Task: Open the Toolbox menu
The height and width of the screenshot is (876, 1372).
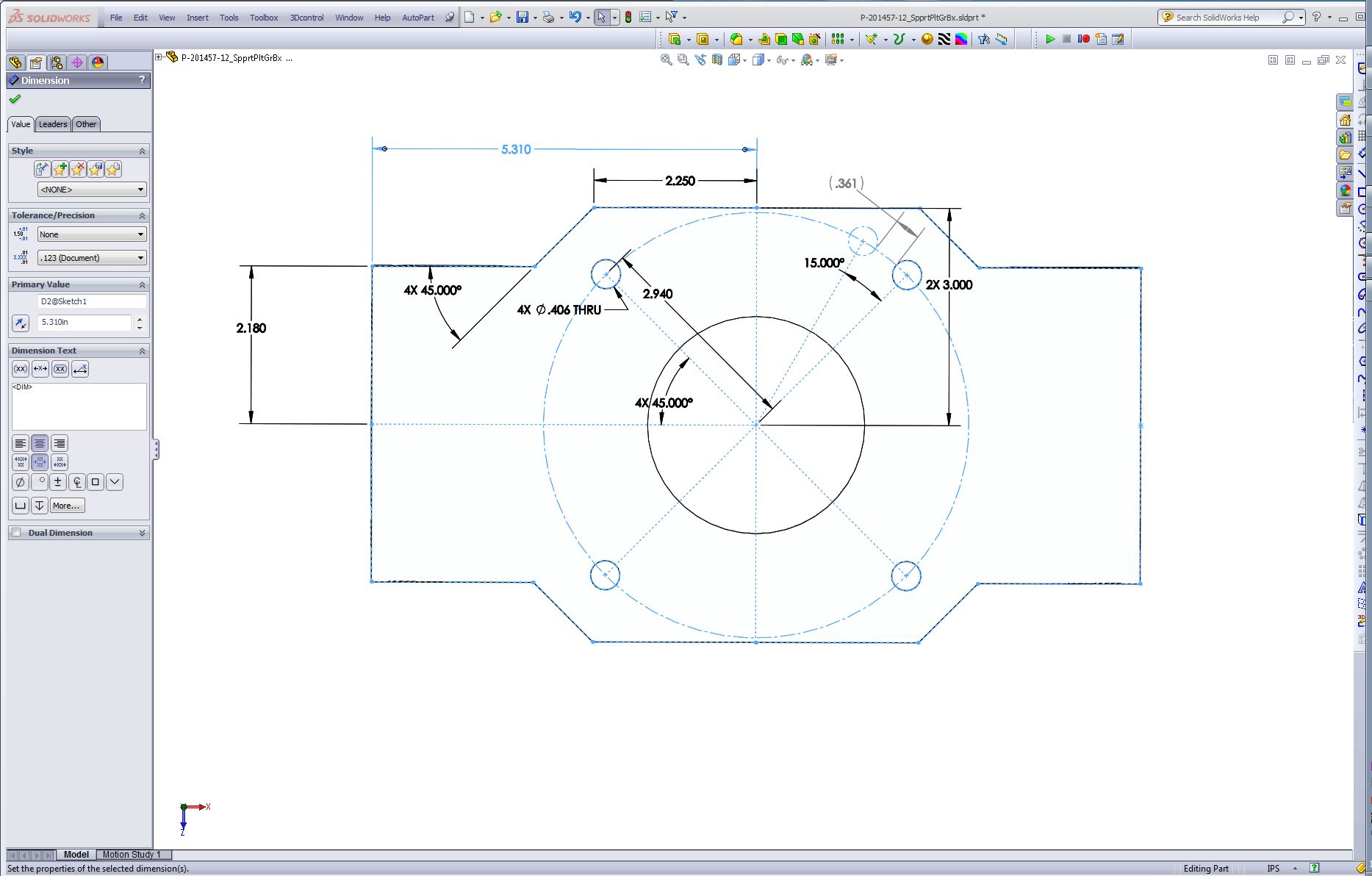Action: pyautogui.click(x=264, y=18)
